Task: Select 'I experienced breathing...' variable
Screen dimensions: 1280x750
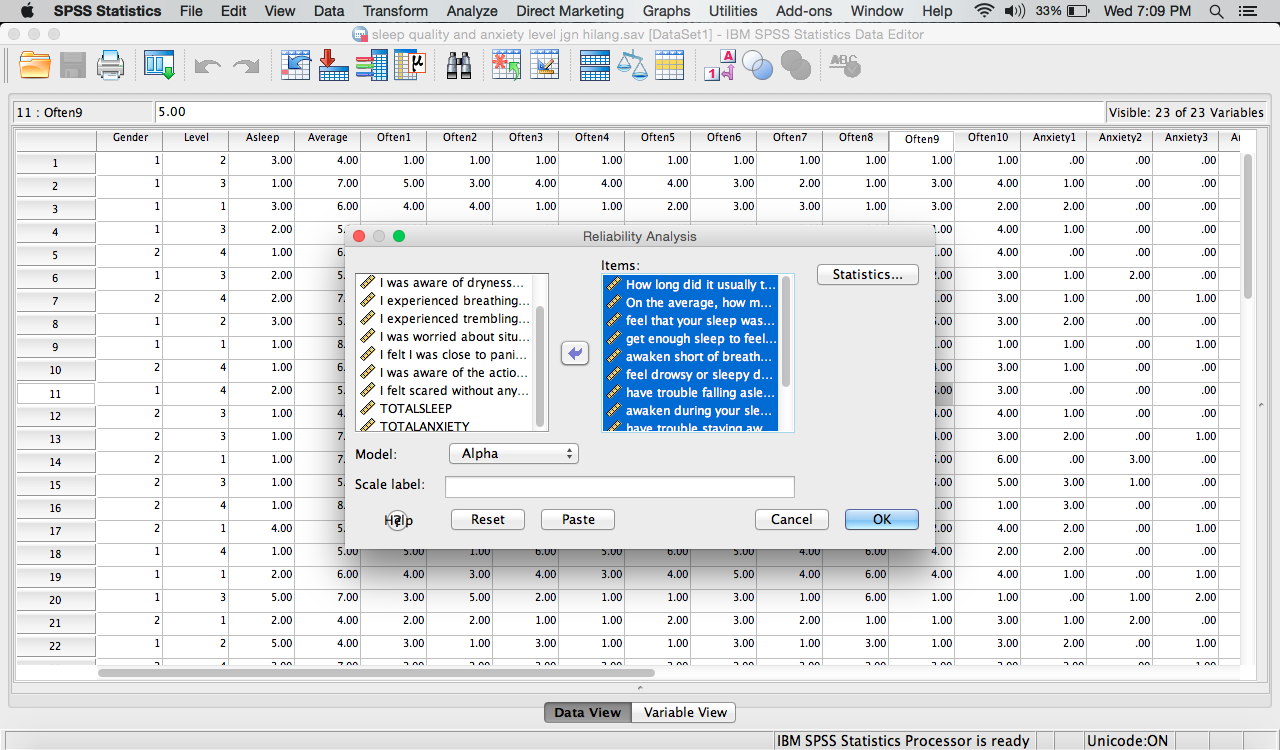Action: coord(446,301)
